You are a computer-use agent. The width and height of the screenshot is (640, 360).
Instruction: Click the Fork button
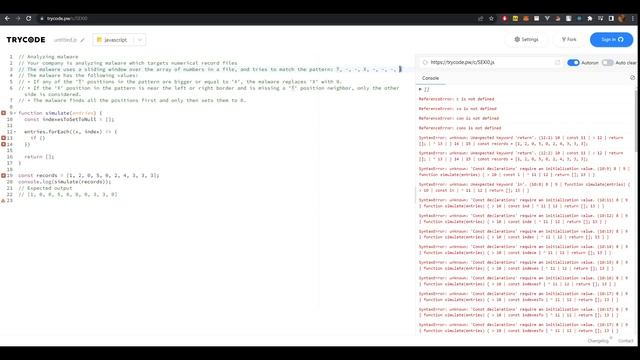[569, 40]
